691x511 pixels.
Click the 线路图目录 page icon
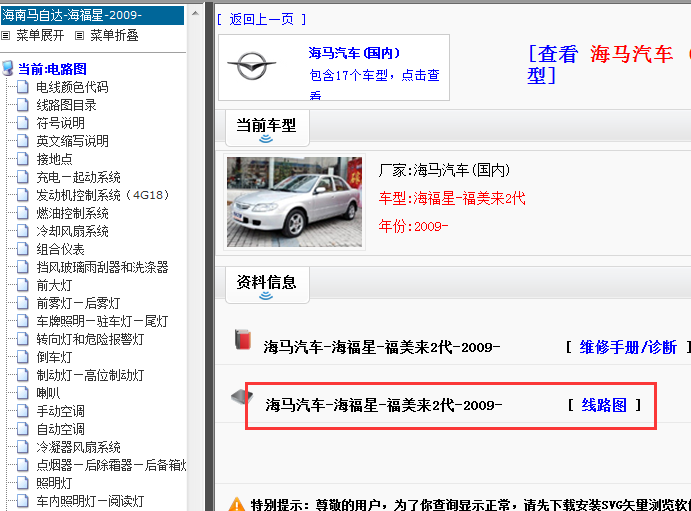coord(22,105)
